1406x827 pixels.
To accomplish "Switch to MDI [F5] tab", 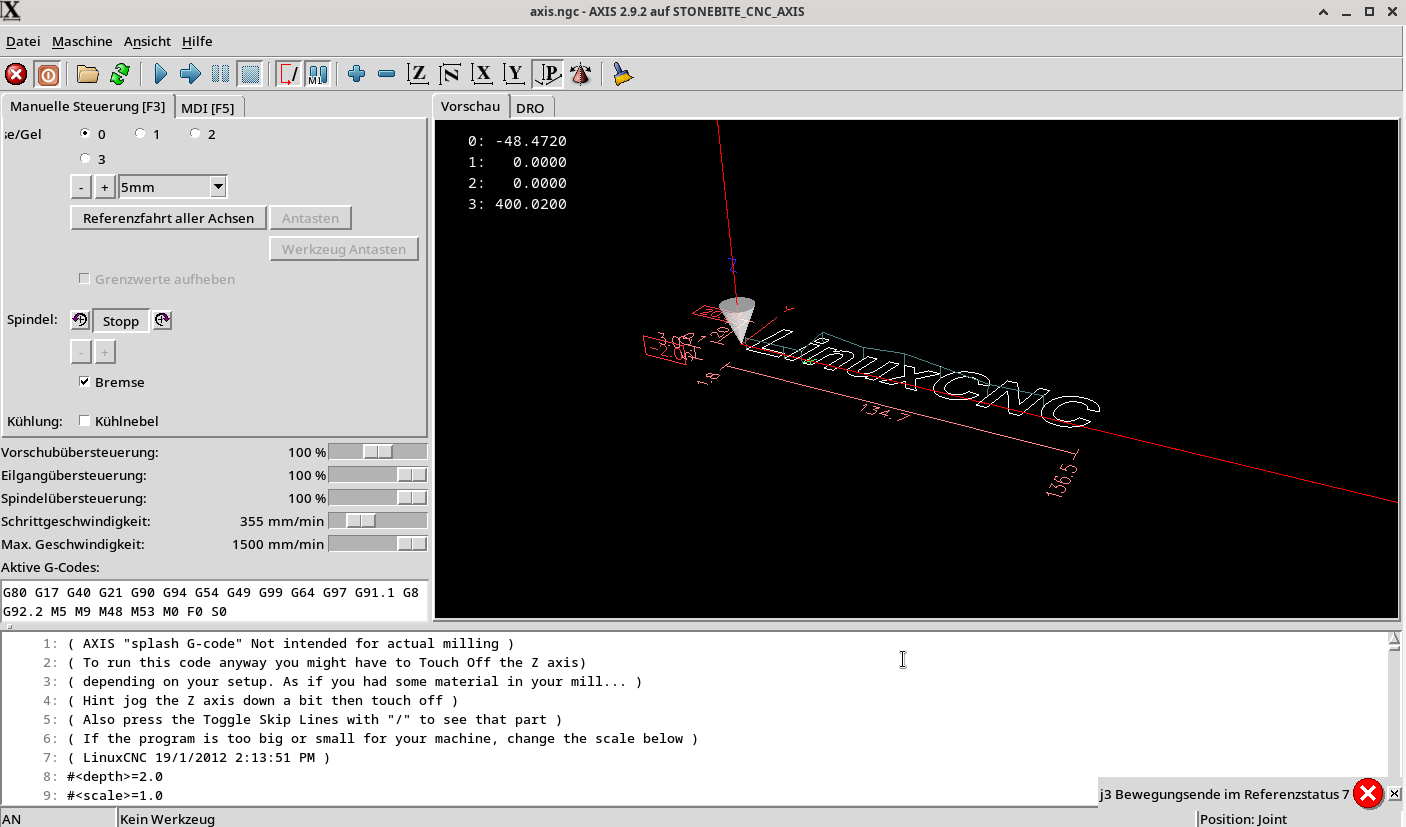I will pos(208,108).
